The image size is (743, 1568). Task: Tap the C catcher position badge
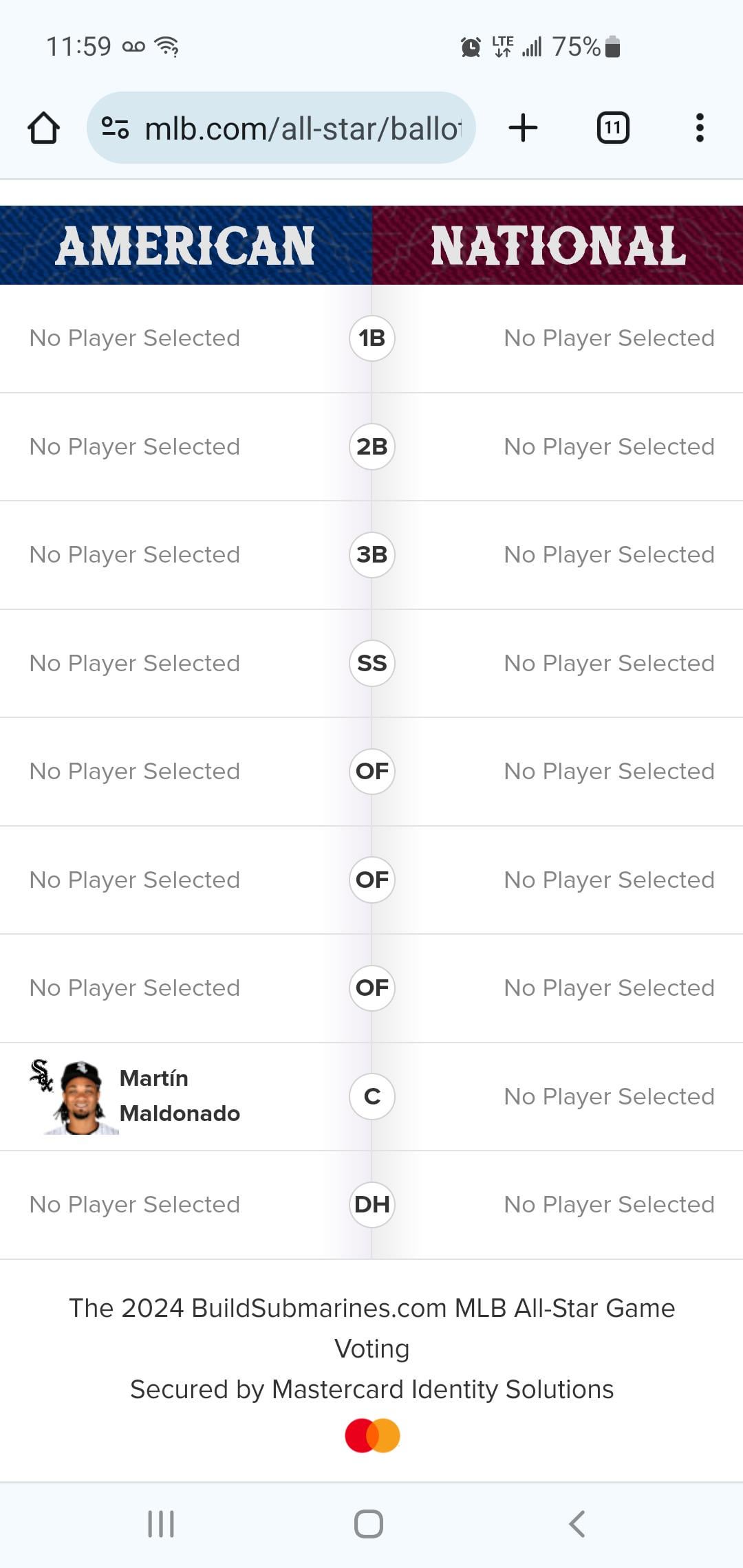(x=372, y=1096)
